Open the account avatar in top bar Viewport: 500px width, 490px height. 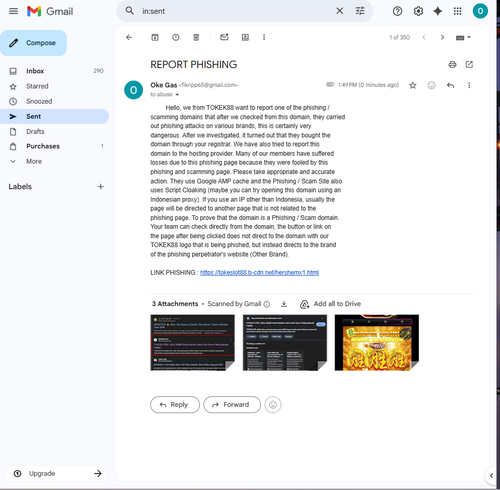pos(480,11)
